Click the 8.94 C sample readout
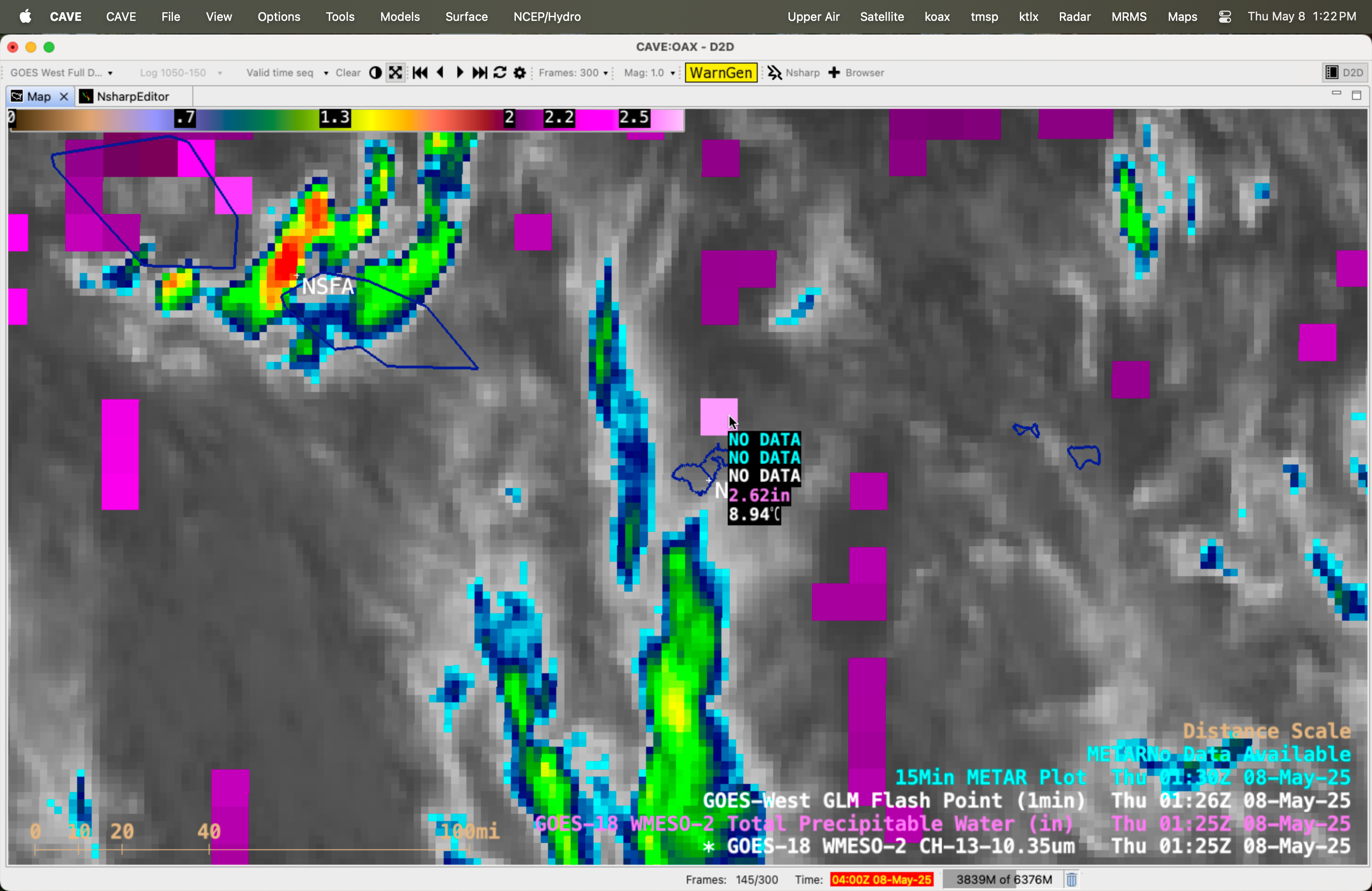The width and height of the screenshot is (1372, 891). click(755, 514)
